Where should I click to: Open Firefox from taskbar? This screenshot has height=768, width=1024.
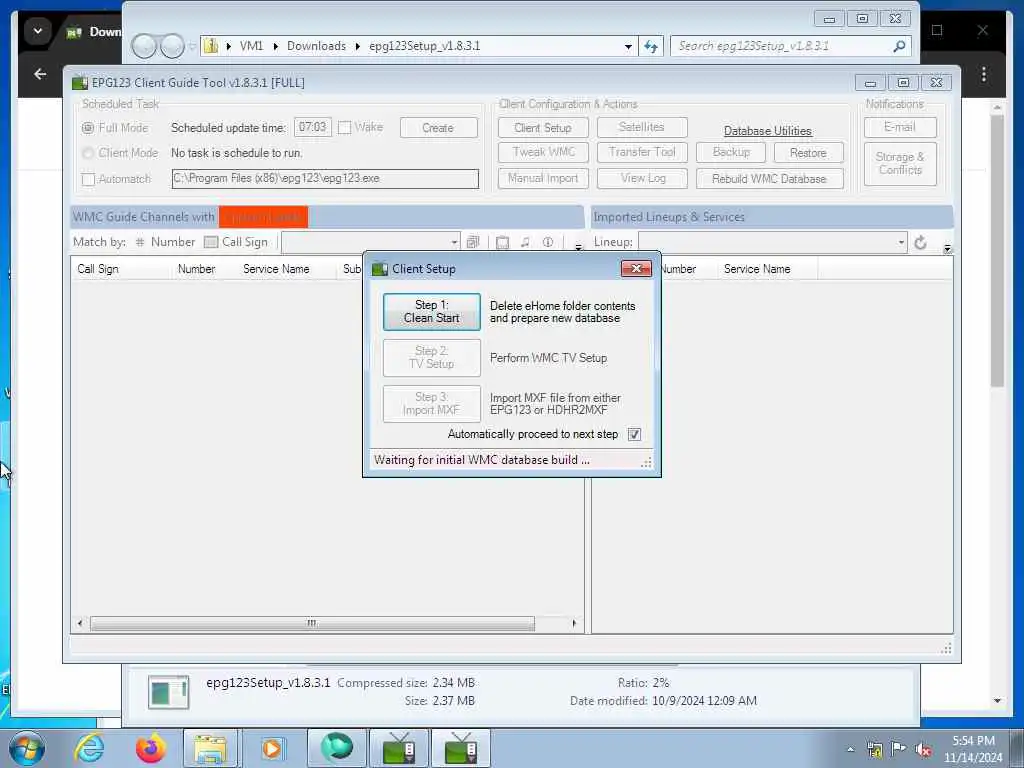point(150,748)
